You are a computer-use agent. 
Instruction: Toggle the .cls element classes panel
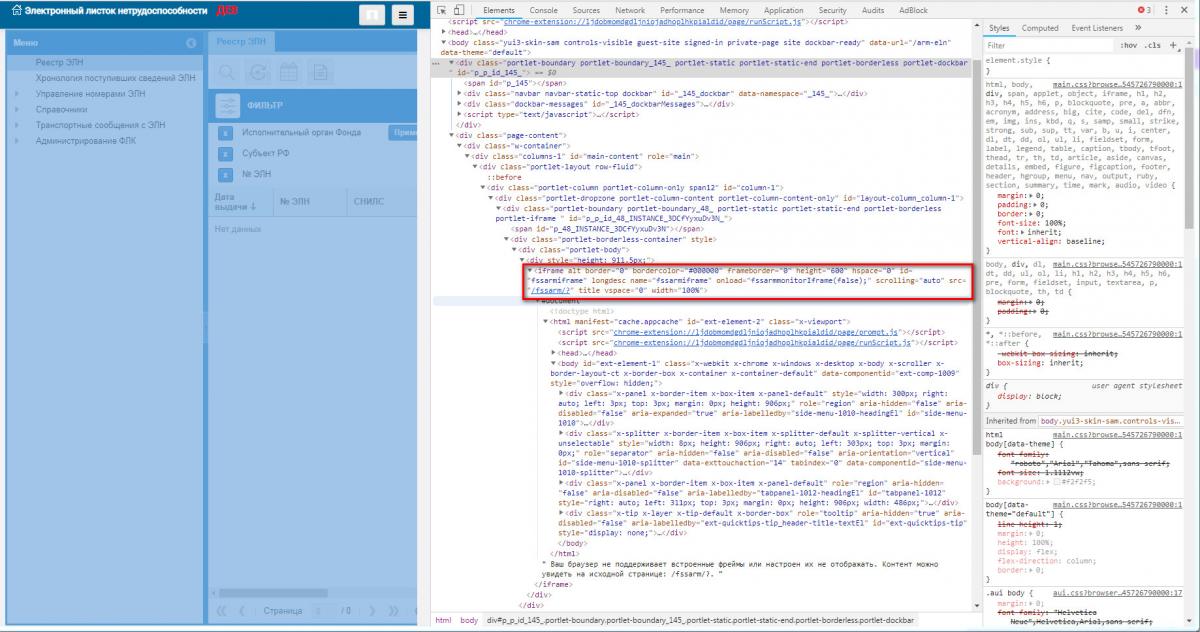pyautogui.click(x=1152, y=45)
